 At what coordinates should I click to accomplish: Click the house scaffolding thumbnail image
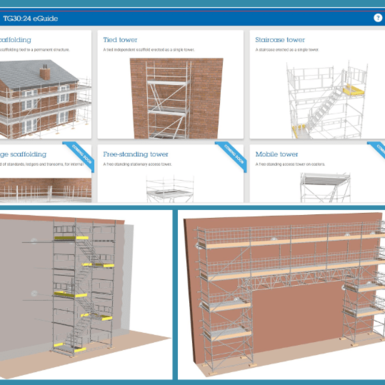[45, 99]
